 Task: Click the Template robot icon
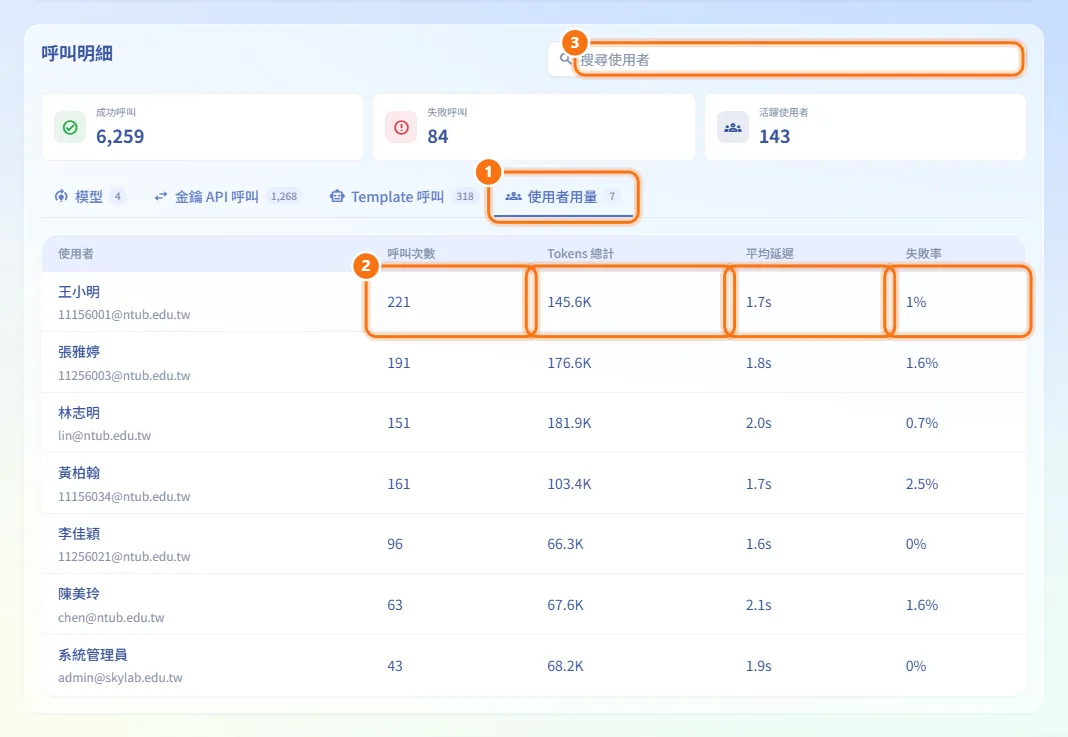pos(336,196)
